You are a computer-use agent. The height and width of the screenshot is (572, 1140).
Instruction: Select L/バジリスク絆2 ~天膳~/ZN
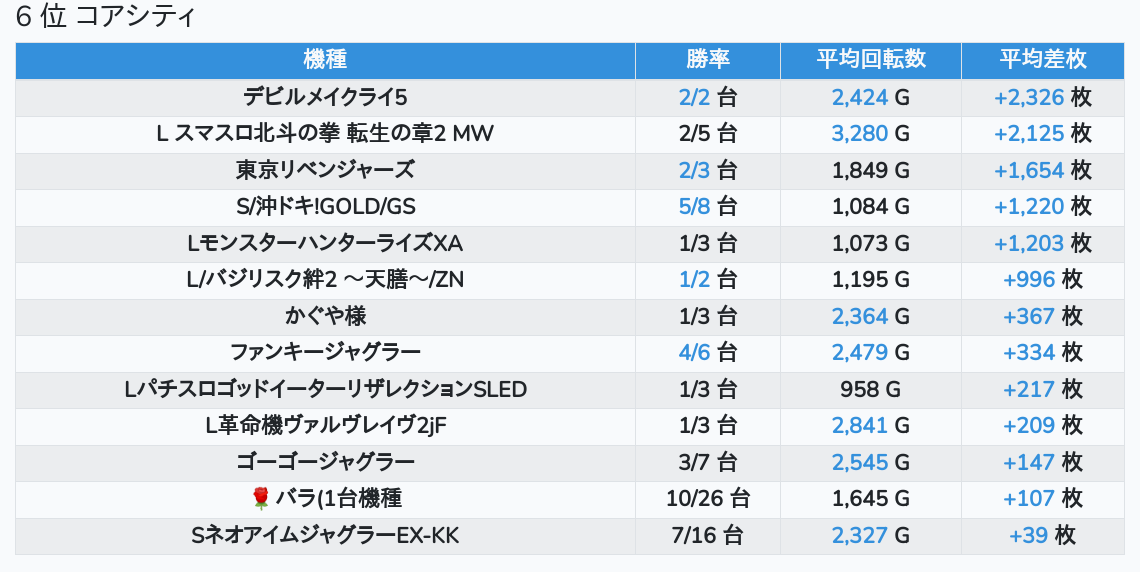pos(325,280)
